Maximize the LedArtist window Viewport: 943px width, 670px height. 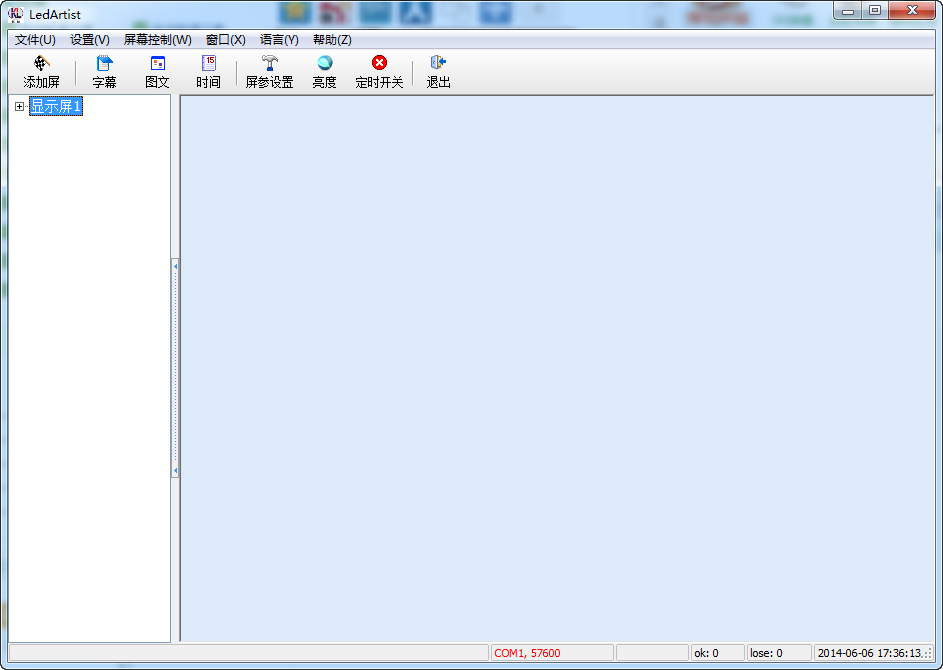coord(875,10)
